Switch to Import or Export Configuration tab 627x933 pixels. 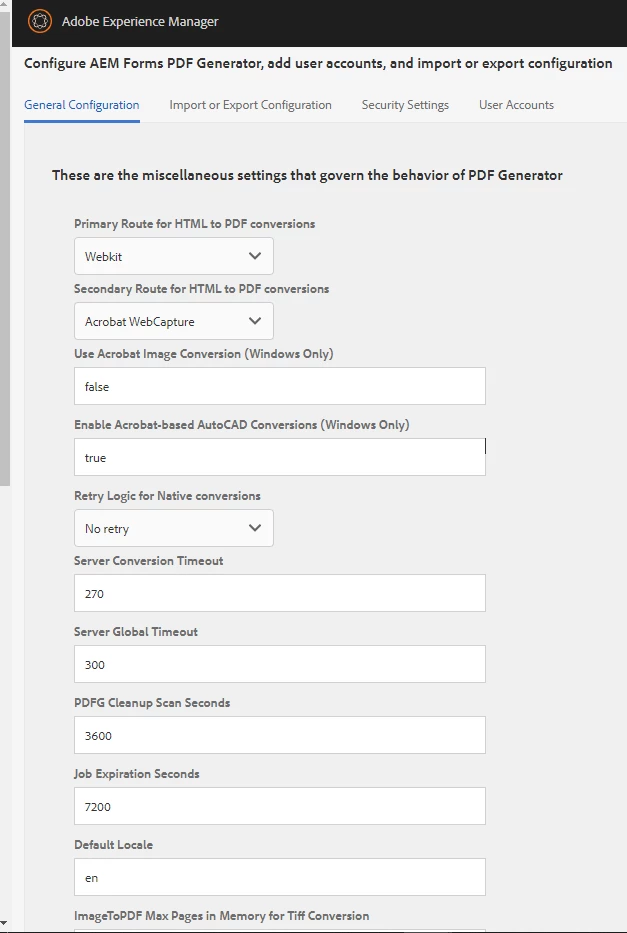250,105
